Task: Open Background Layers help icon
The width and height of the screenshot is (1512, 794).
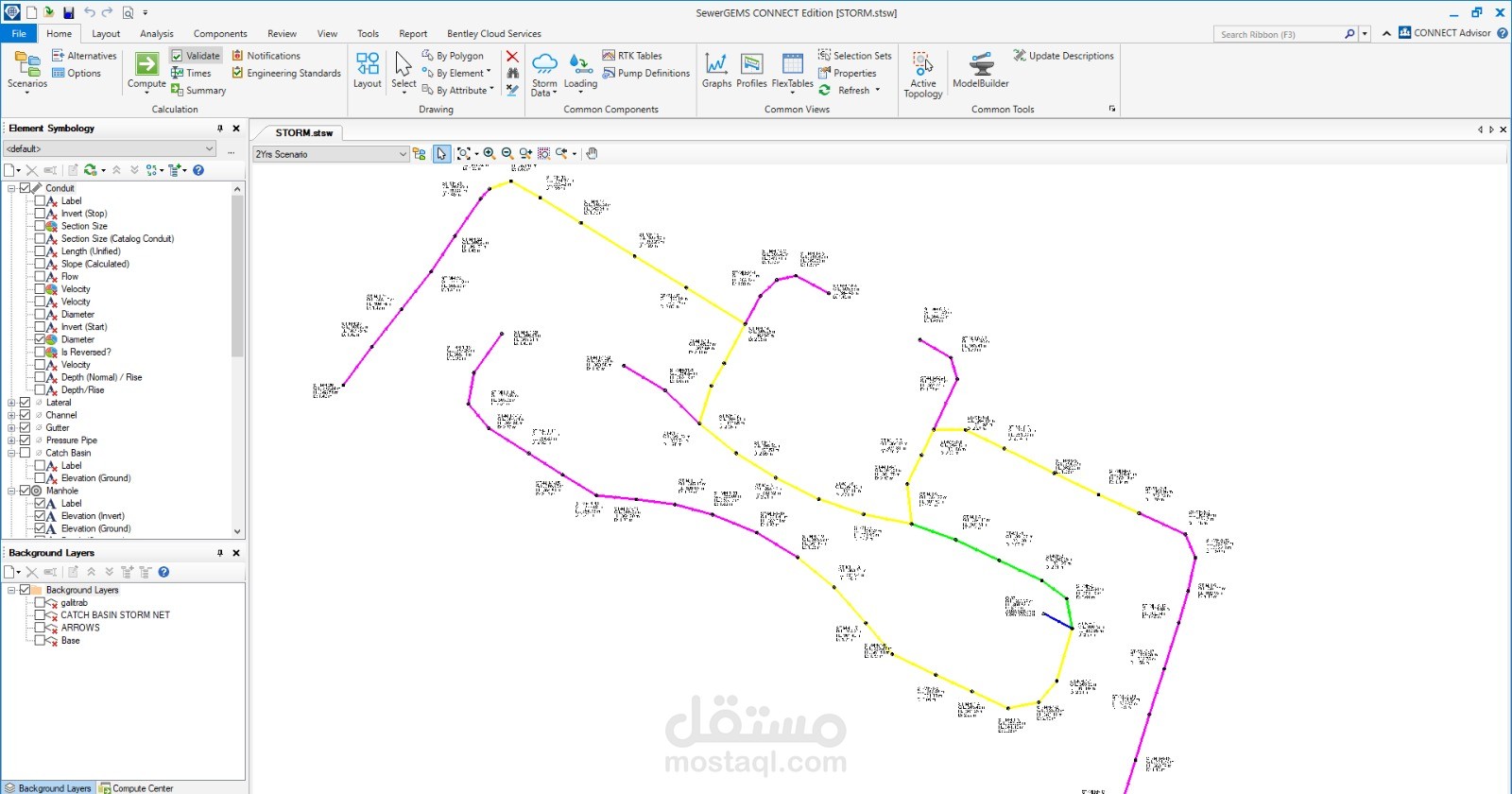Action: pos(163,572)
